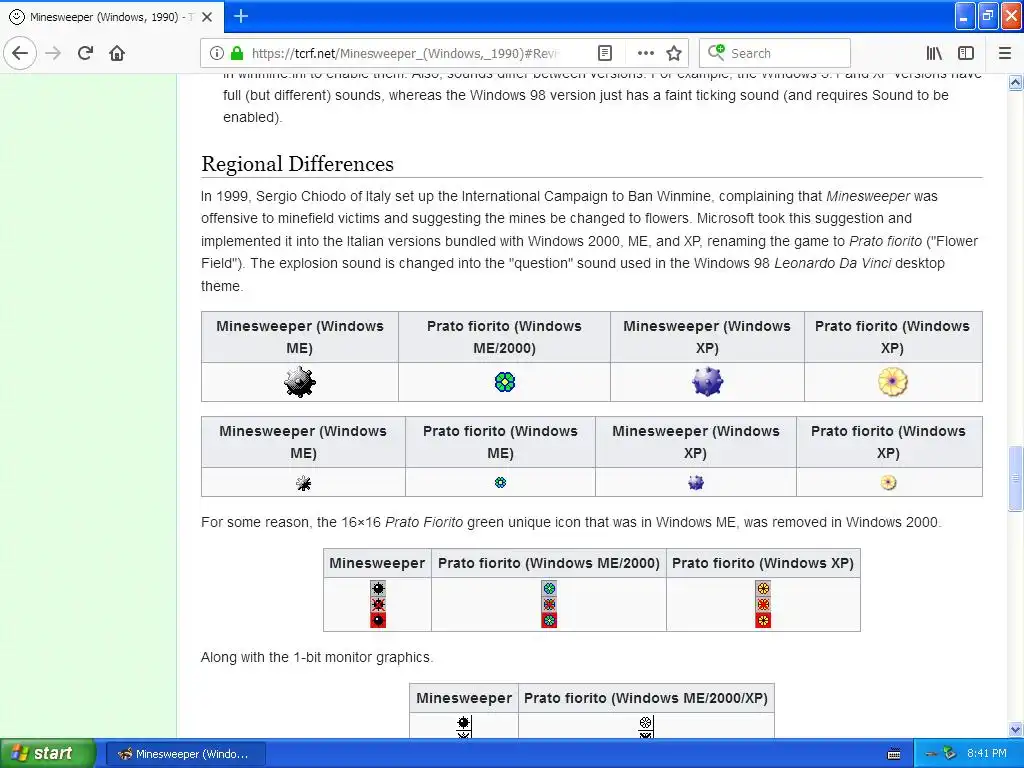The width and height of the screenshot is (1024, 768).
Task: Click the scrollbar up arrow
Action: tap(1016, 82)
